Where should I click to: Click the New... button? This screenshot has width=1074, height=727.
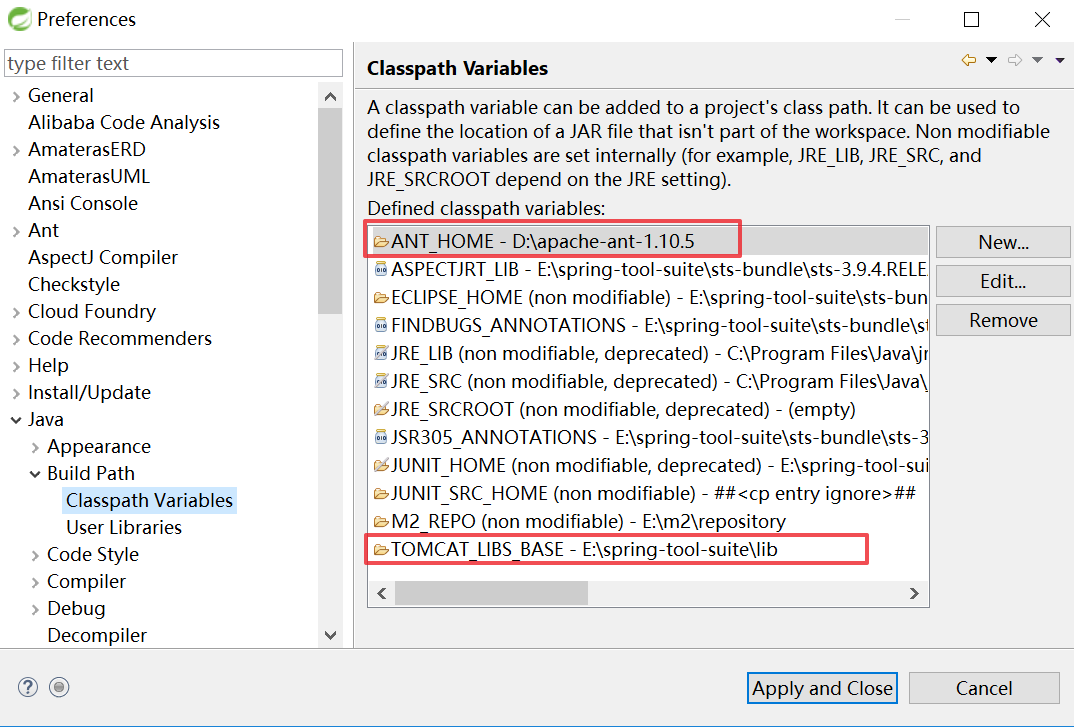(1003, 242)
